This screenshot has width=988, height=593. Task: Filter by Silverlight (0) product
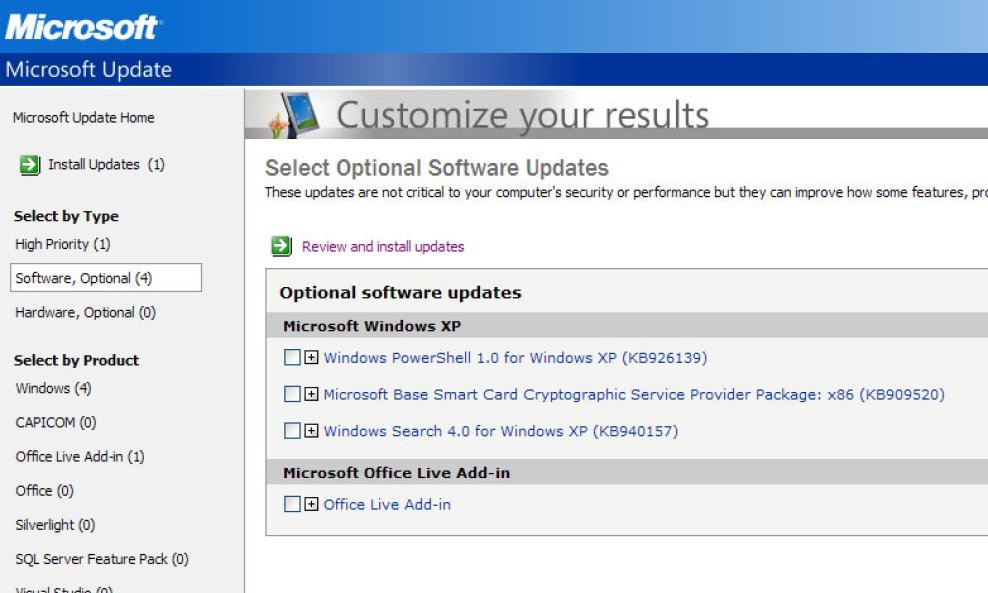click(55, 525)
